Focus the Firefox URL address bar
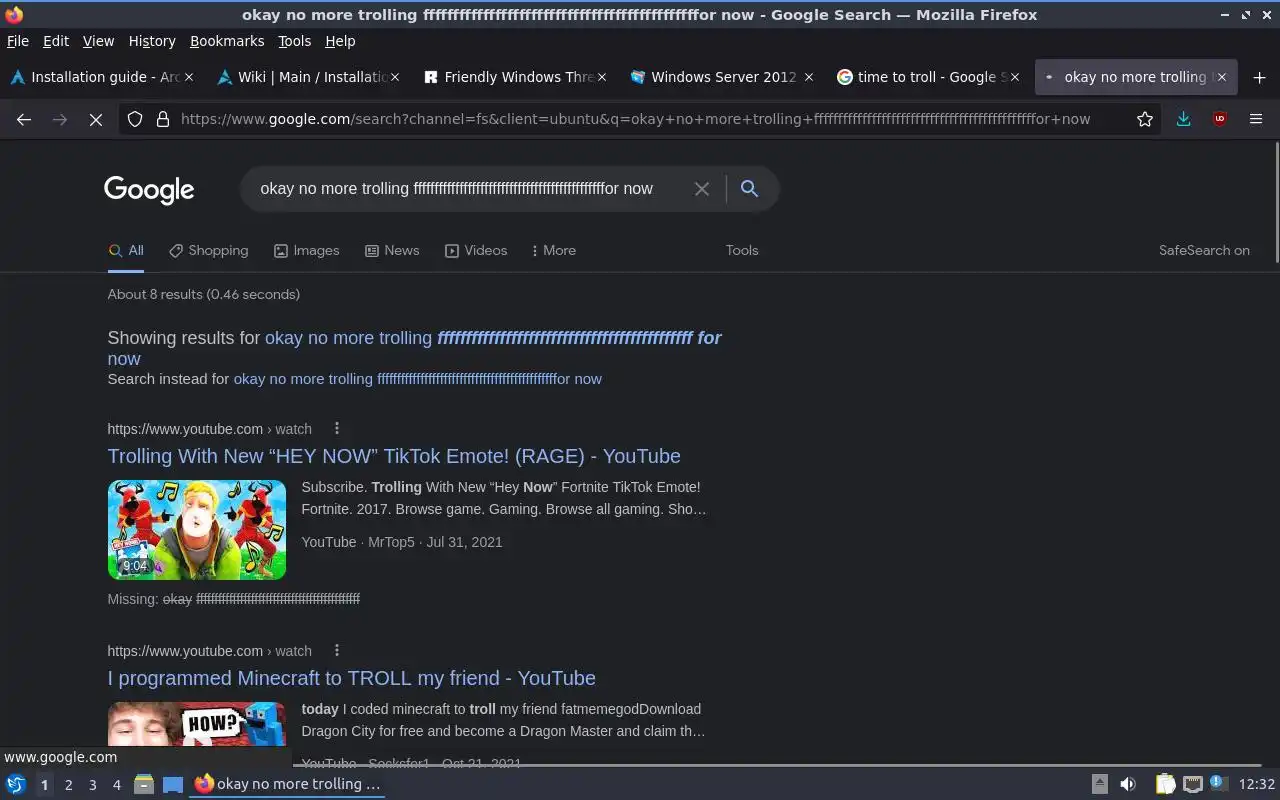This screenshot has width=1280, height=800. (640, 119)
